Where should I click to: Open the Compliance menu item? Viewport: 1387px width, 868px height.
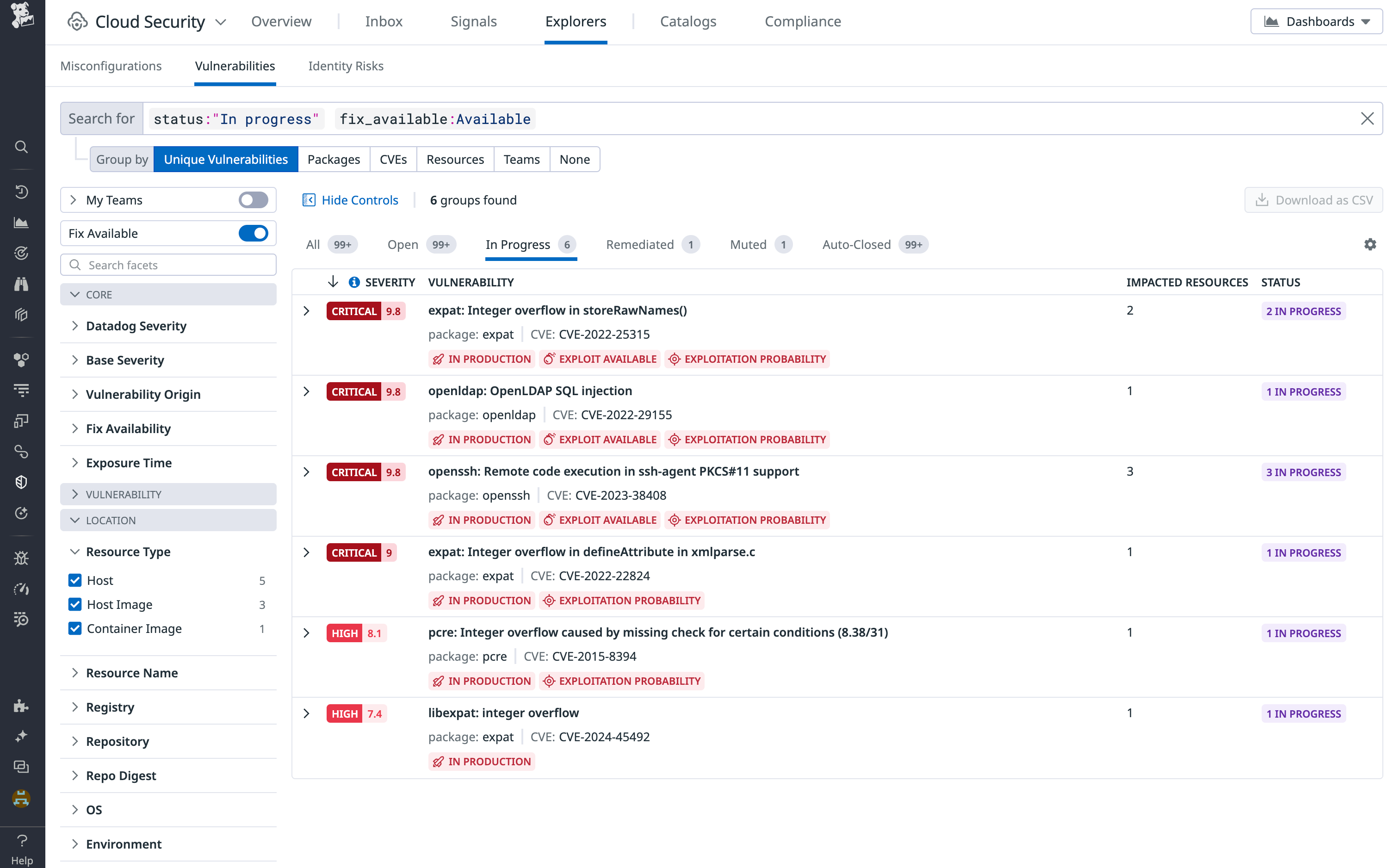click(x=802, y=21)
